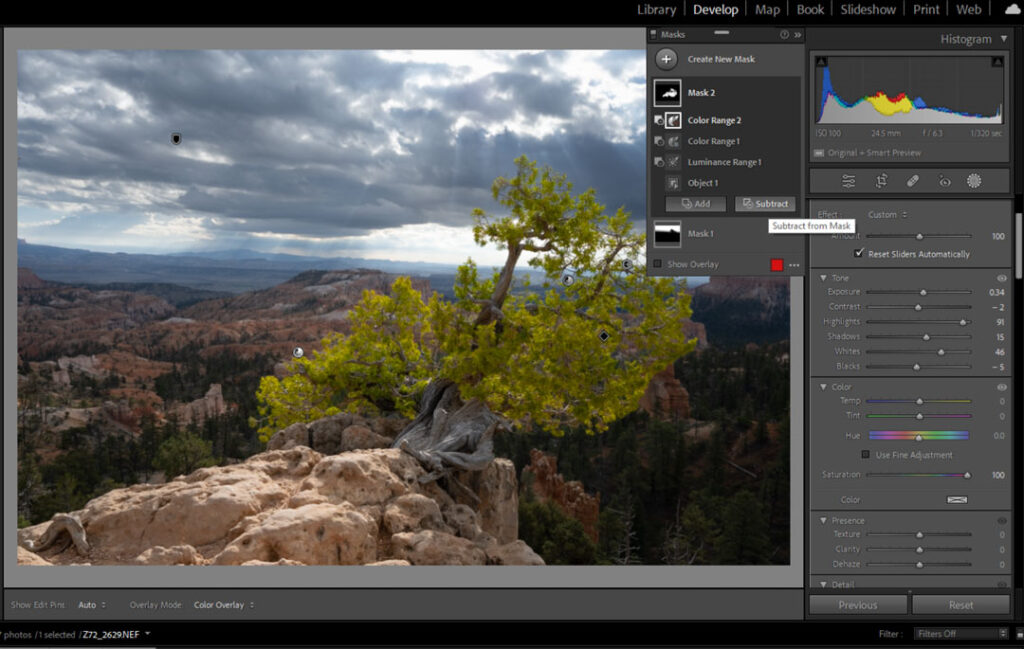Image resolution: width=1024 pixels, height=649 pixels.
Task: Select the Healing bandage tool icon
Action: 912,182
